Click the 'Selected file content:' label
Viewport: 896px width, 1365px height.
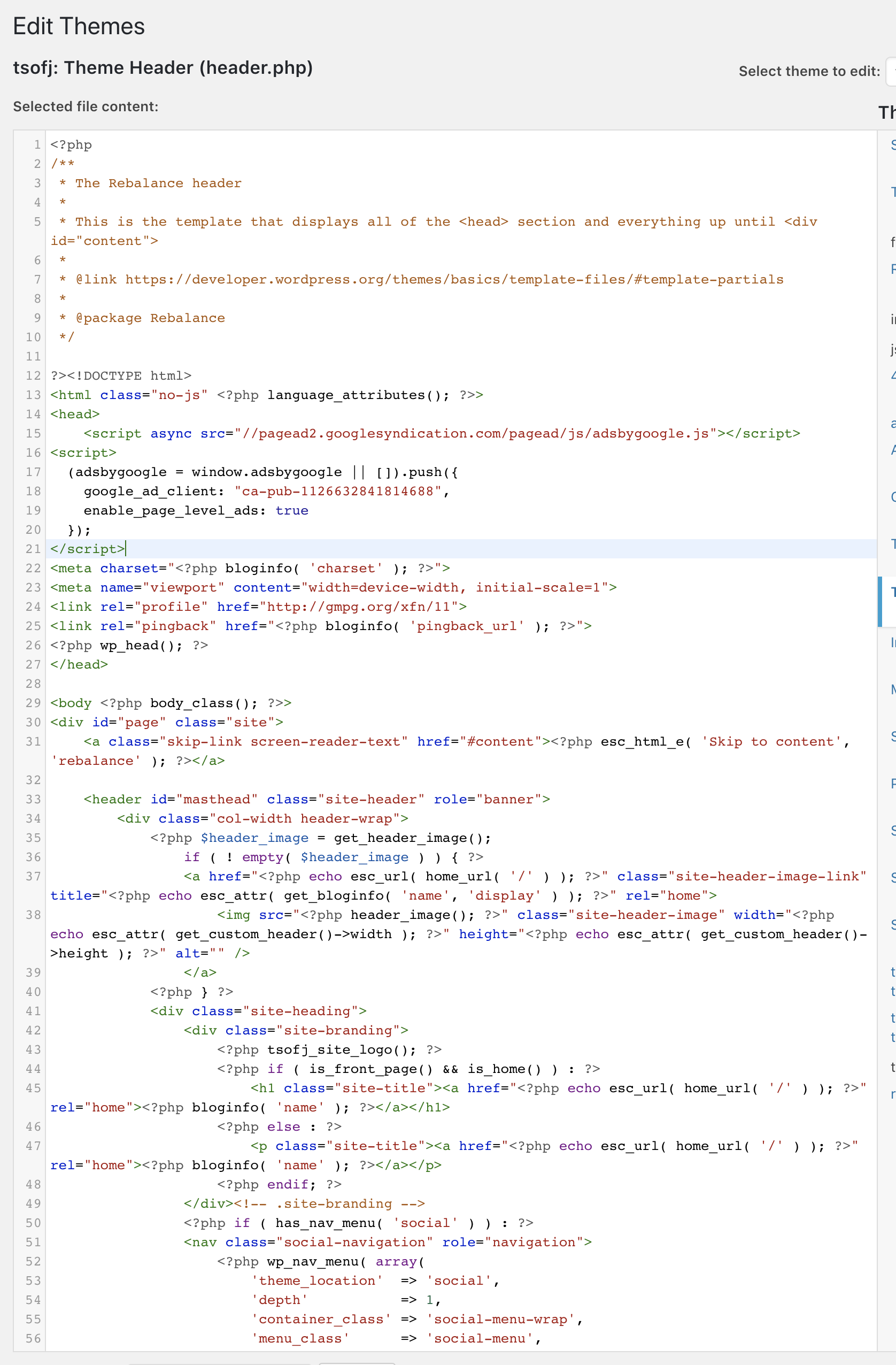click(86, 106)
